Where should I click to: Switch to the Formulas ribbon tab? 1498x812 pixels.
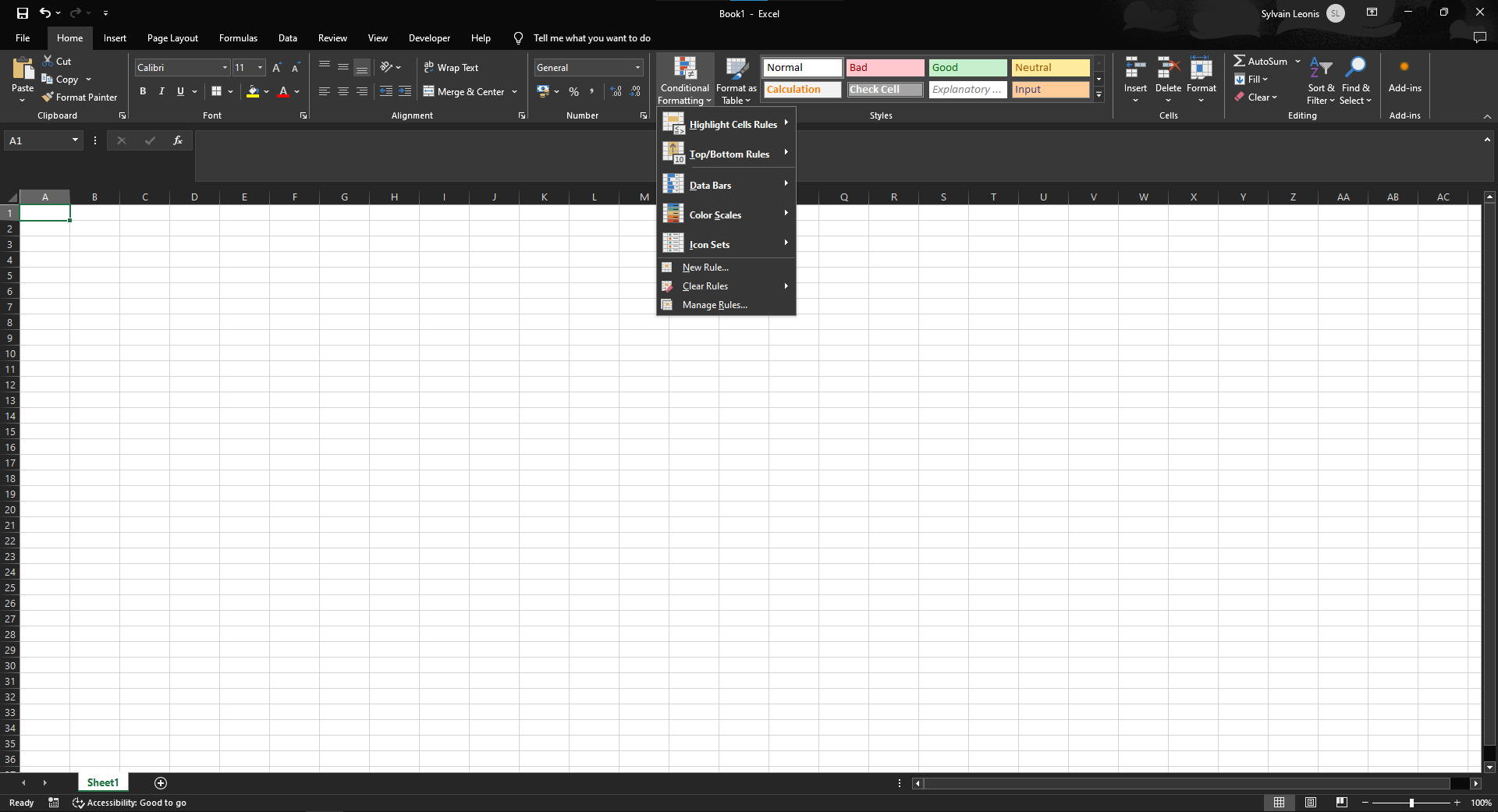238,38
